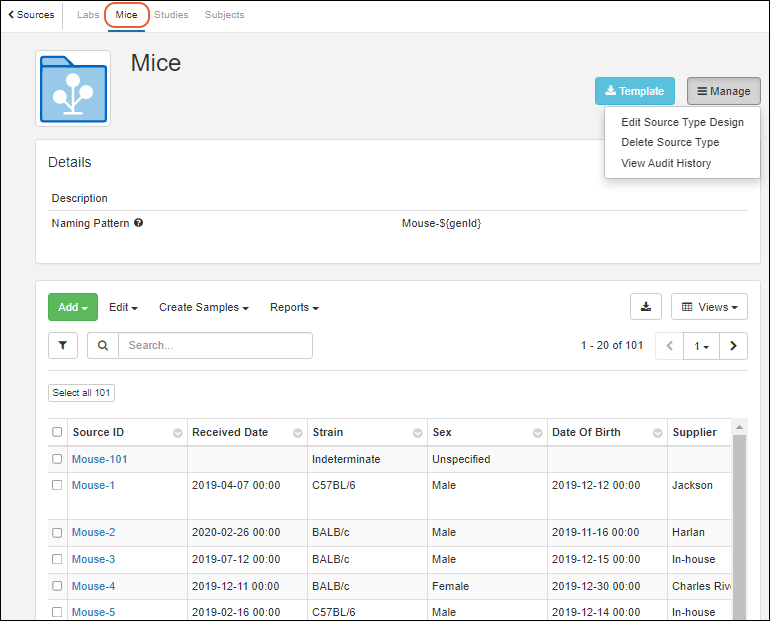Go to previous page arrow
The width and height of the screenshot is (770, 621).
pyautogui.click(x=669, y=346)
